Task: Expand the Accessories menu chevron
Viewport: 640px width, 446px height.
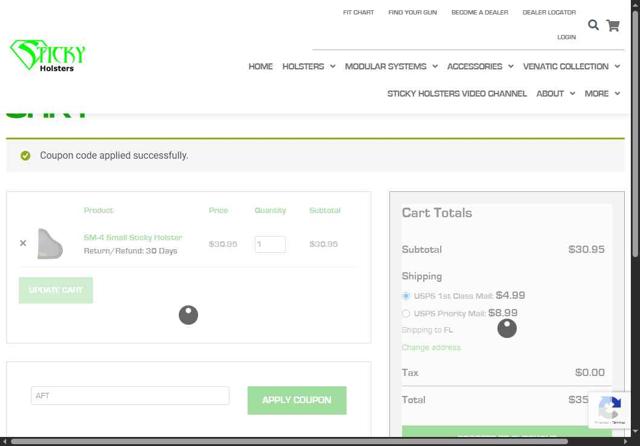Action: tap(511, 66)
